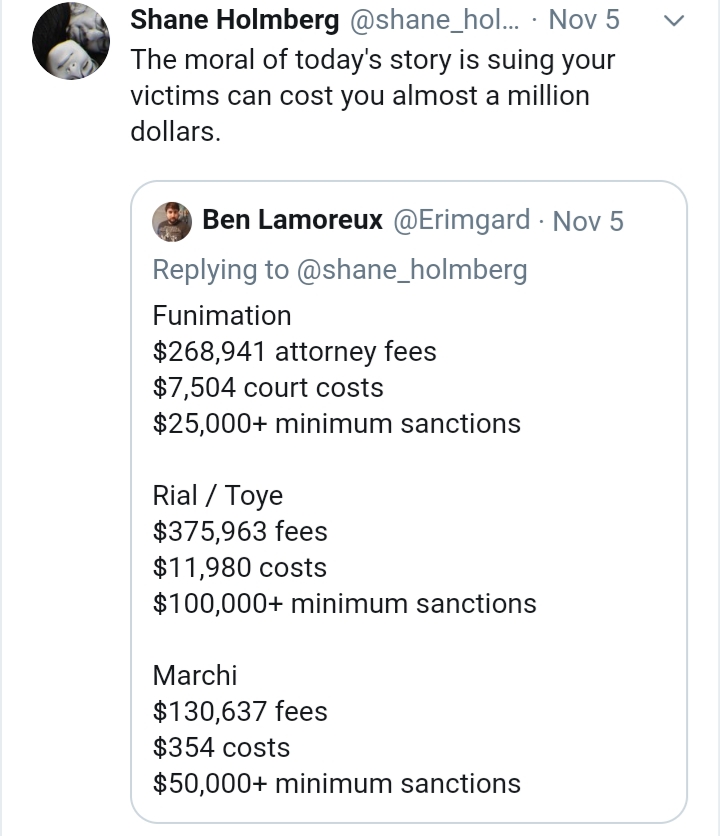Click the Funimation heading in quoted tweet
The height and width of the screenshot is (836, 720).
click(222, 316)
